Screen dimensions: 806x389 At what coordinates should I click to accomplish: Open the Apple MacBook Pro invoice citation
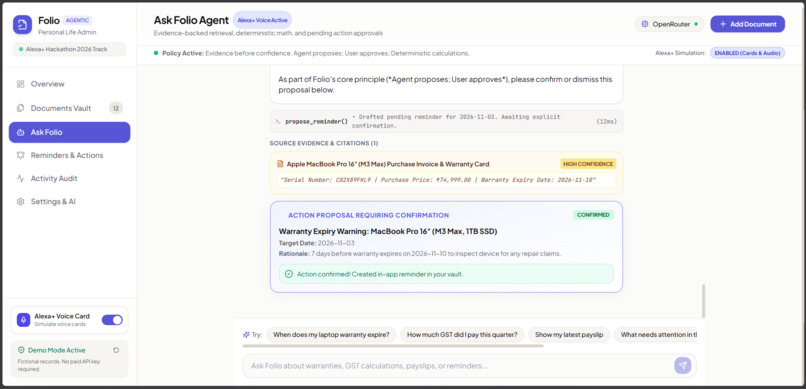coord(446,173)
